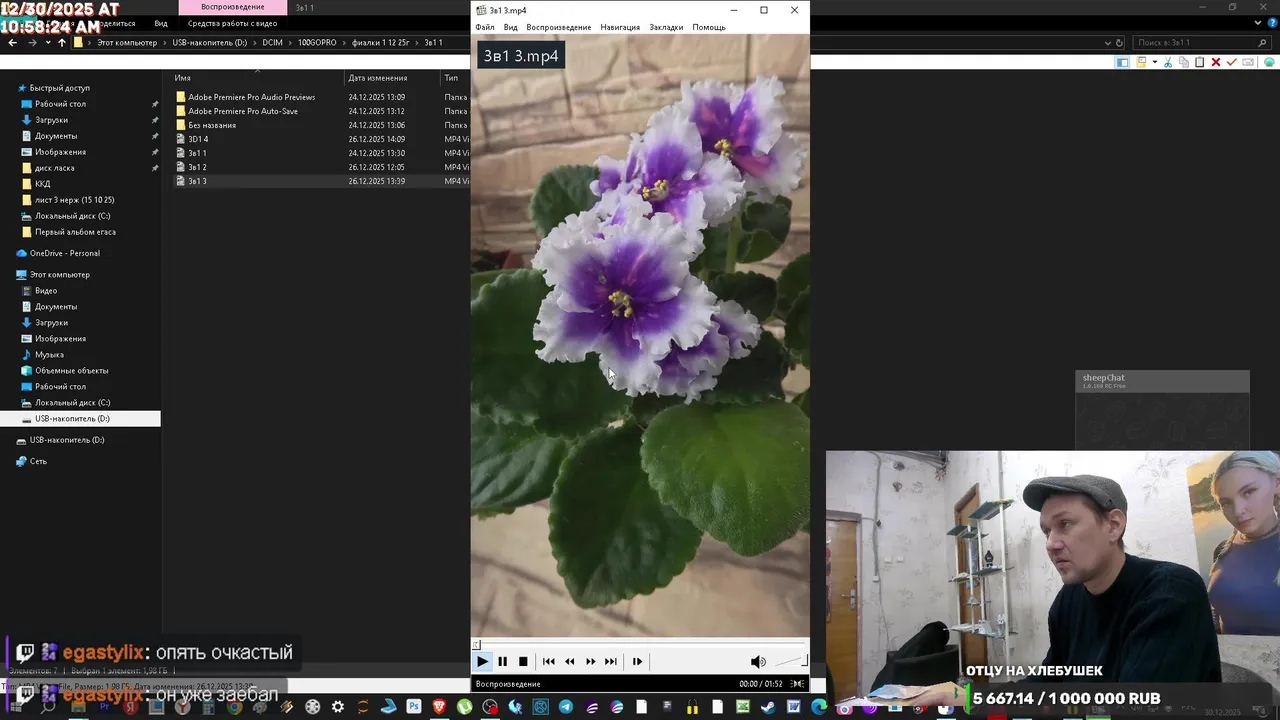
Task: Stop the video playback
Action: pyautogui.click(x=523, y=661)
